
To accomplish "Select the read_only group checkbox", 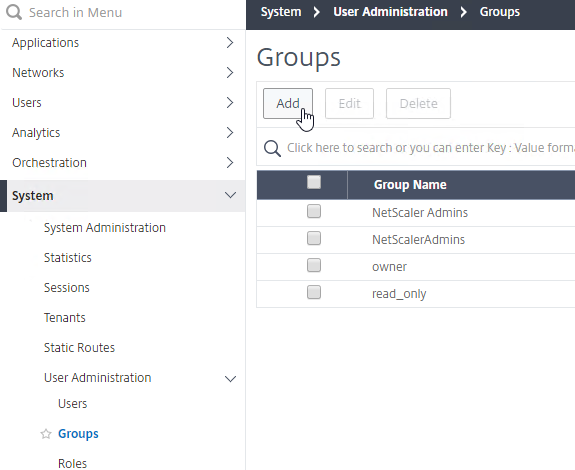I will coord(314,293).
